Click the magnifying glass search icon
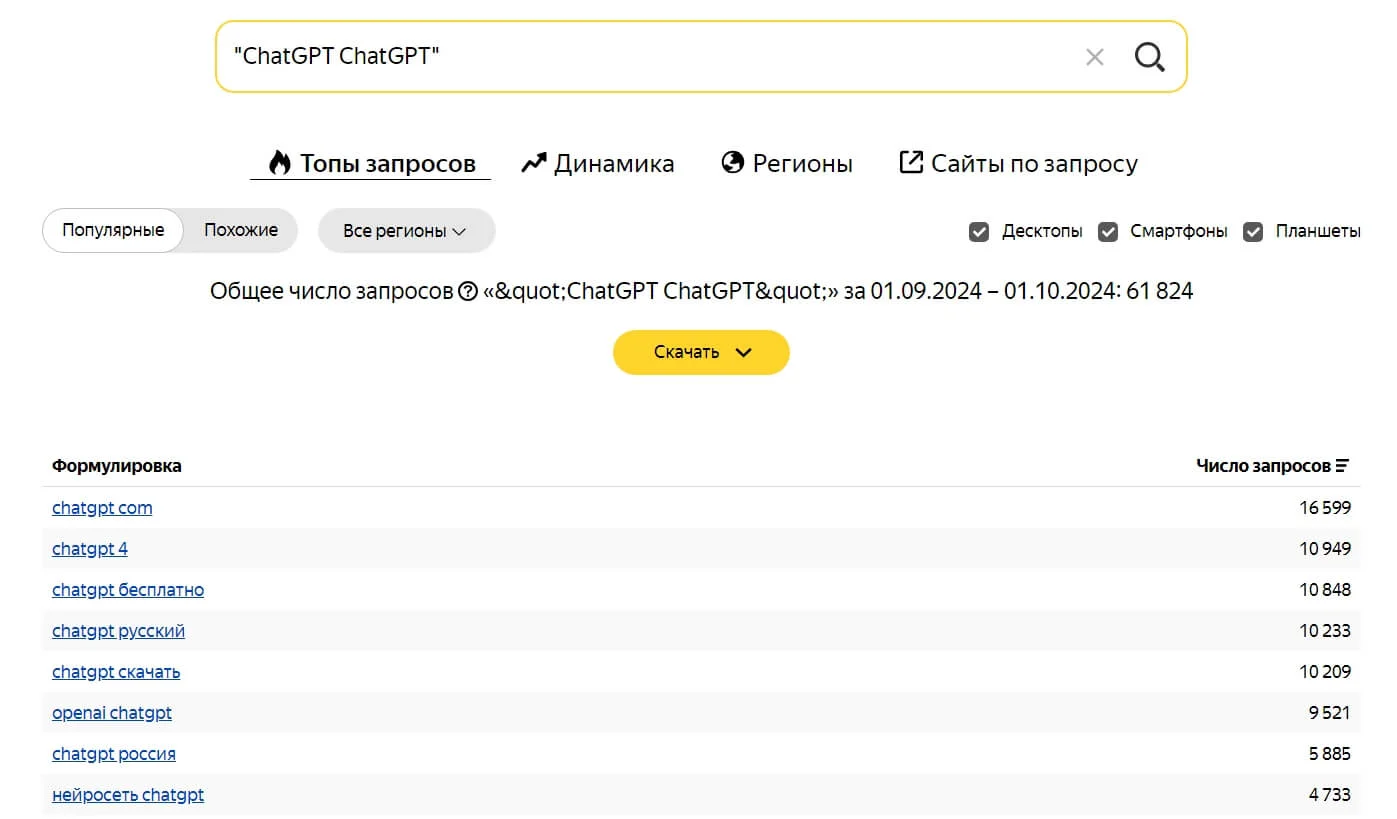The image size is (1397, 819). 1149,57
